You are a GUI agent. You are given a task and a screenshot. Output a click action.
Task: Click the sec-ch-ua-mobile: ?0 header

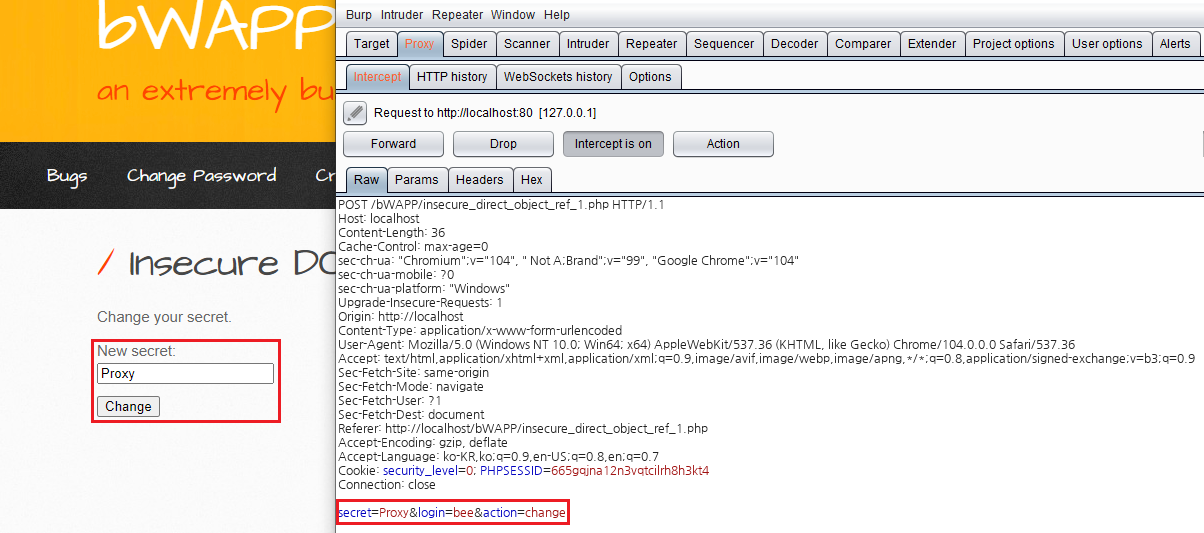click(396, 274)
